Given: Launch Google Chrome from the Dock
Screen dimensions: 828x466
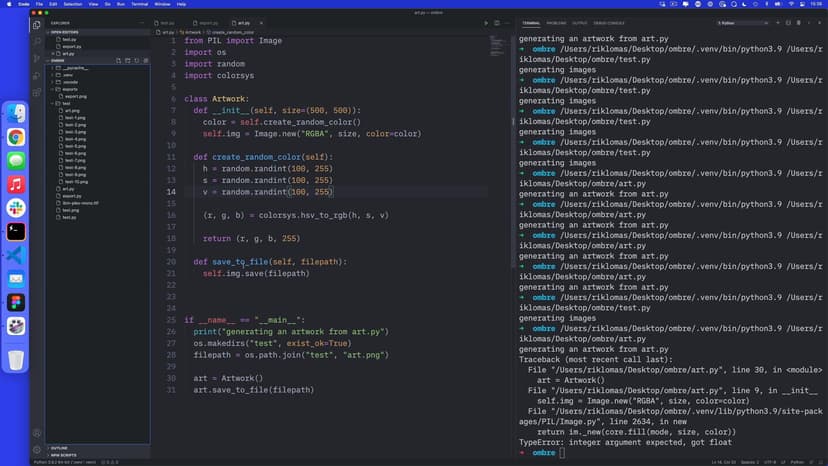Looking at the screenshot, I should click(x=16, y=137).
